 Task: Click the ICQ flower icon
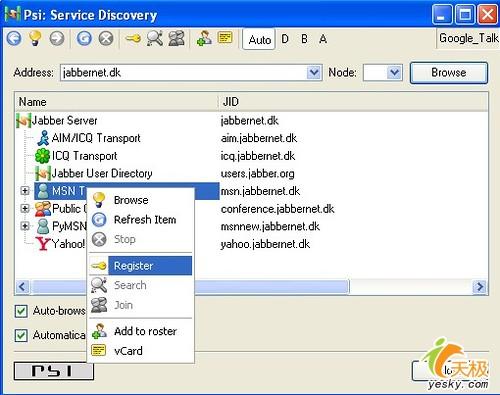click(x=42, y=156)
